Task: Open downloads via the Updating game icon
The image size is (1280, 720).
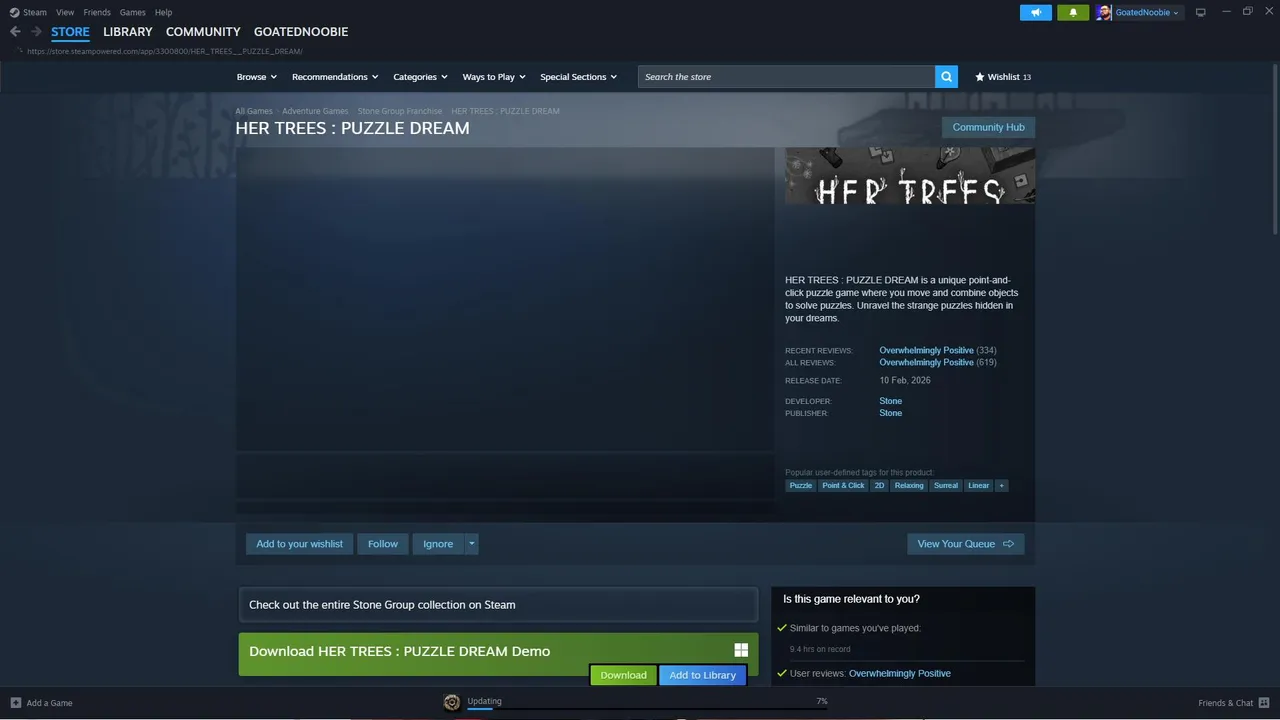Action: tap(452, 702)
